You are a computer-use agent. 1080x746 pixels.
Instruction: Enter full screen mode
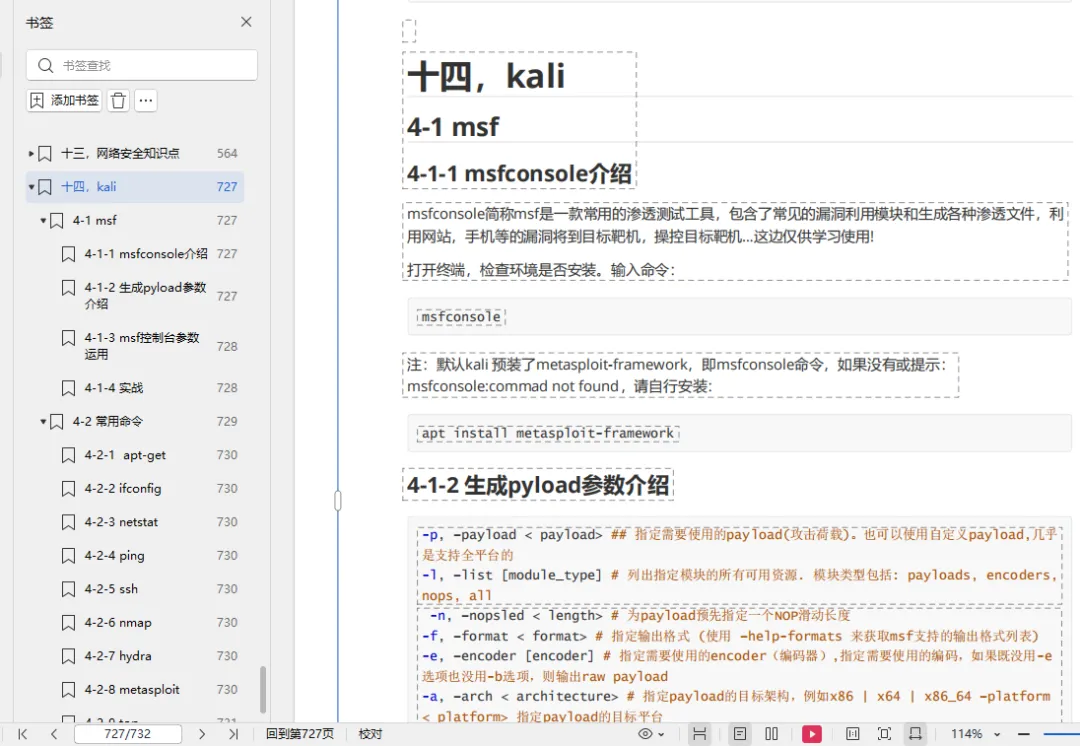click(x=884, y=734)
